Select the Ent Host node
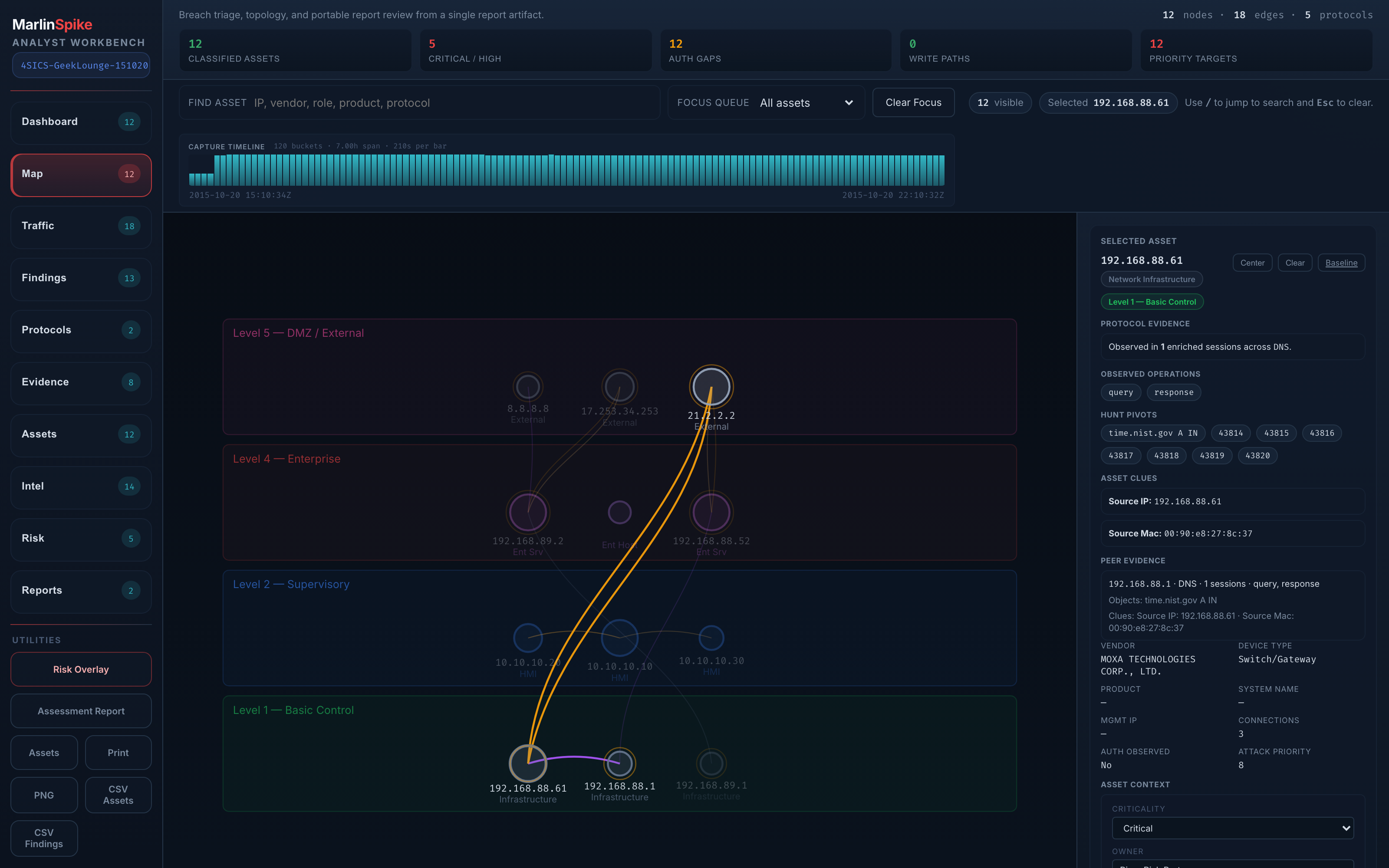 click(x=620, y=512)
